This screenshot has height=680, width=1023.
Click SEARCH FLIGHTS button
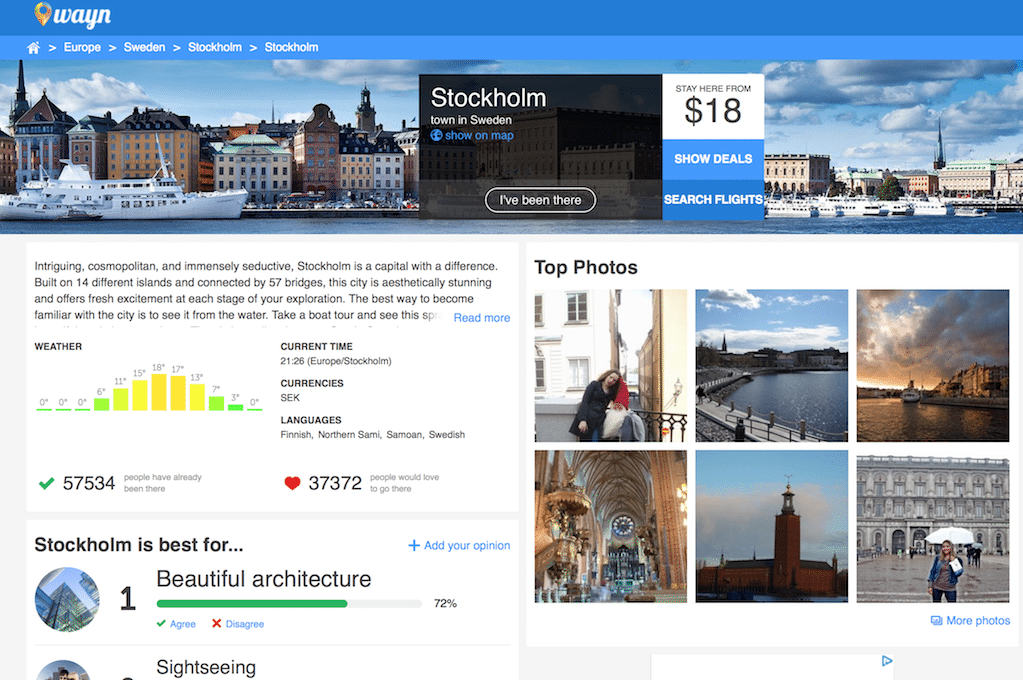713,200
